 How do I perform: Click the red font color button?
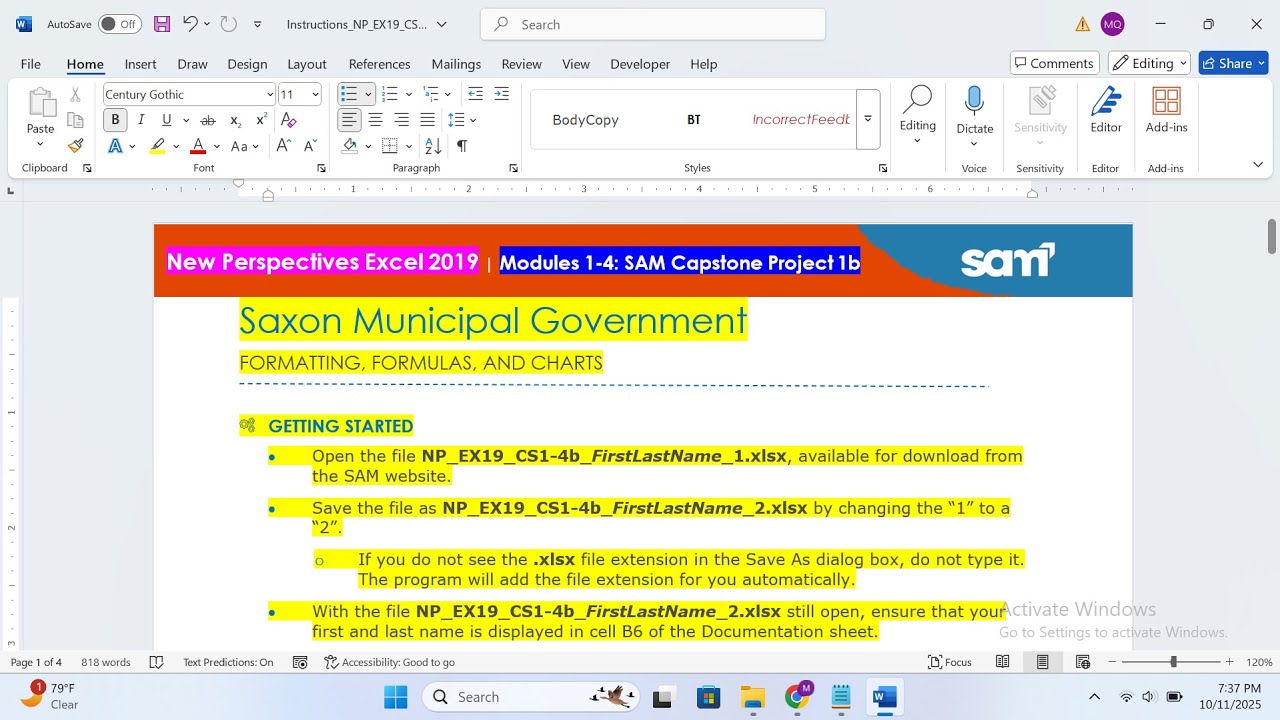198,146
